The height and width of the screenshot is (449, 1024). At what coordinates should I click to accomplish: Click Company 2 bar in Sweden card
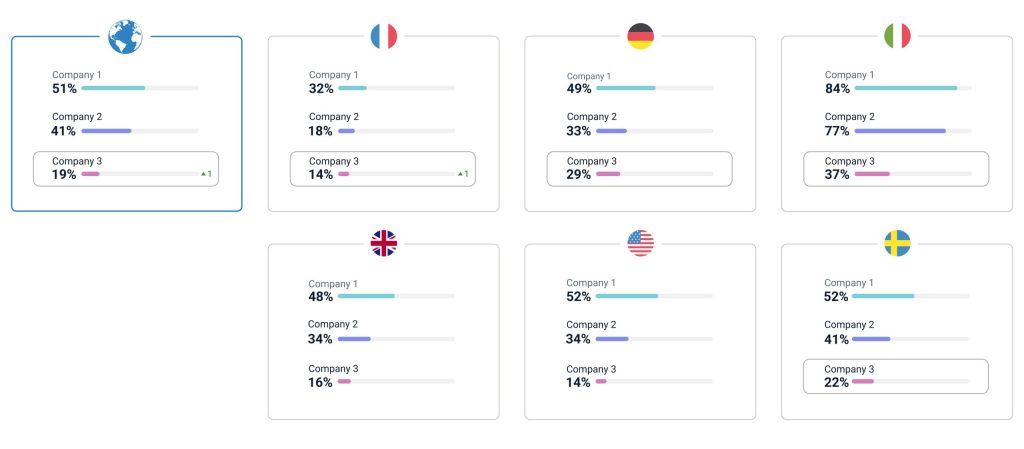[872, 339]
